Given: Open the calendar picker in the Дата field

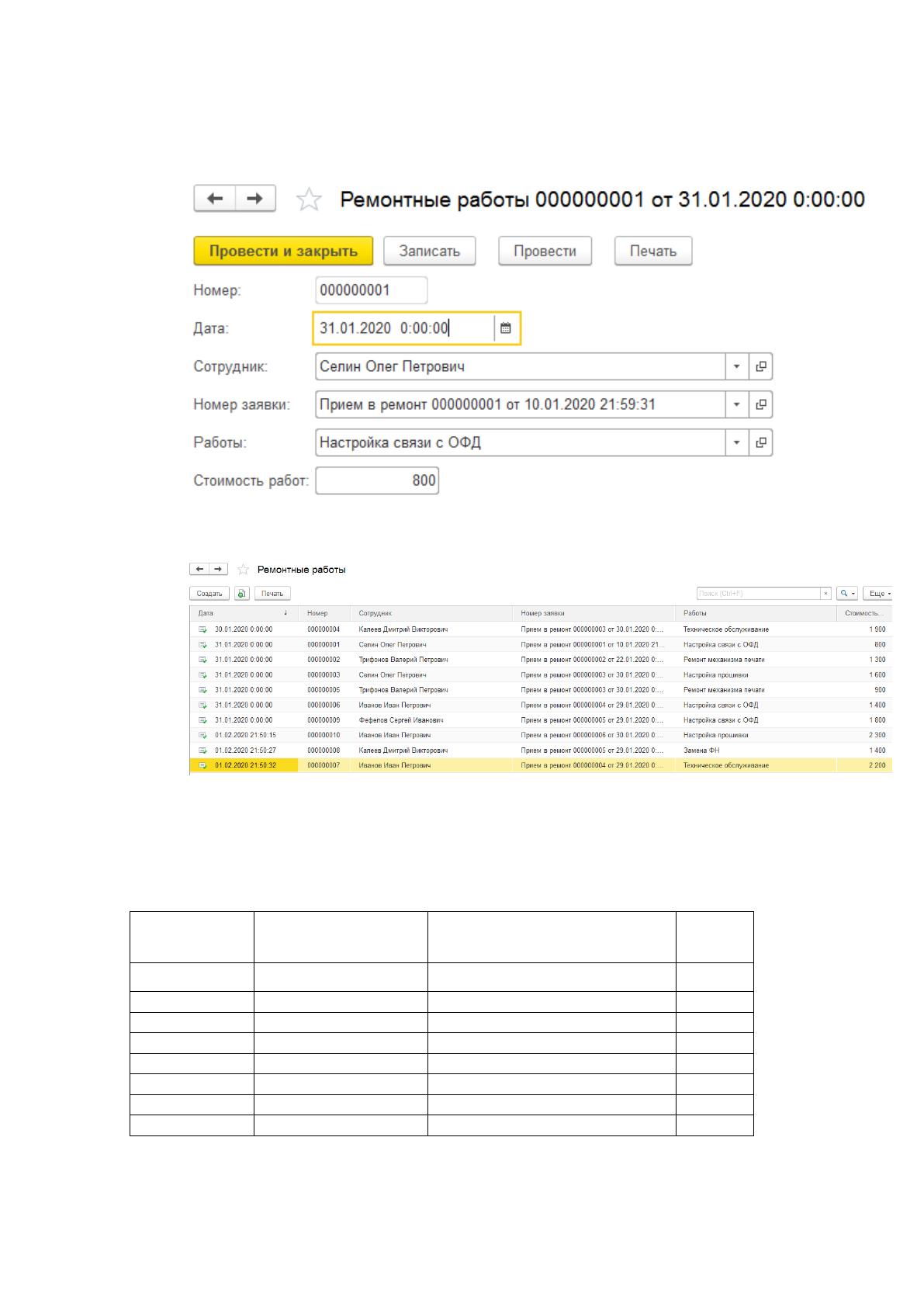Looking at the screenshot, I should [x=506, y=328].
